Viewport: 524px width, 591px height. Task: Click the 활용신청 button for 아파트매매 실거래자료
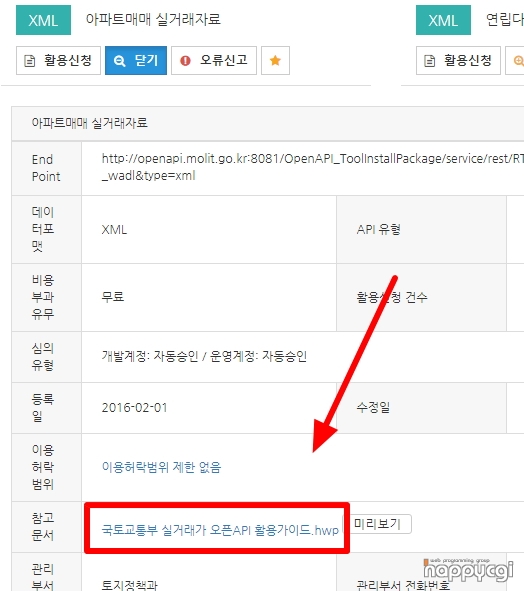click(58, 60)
